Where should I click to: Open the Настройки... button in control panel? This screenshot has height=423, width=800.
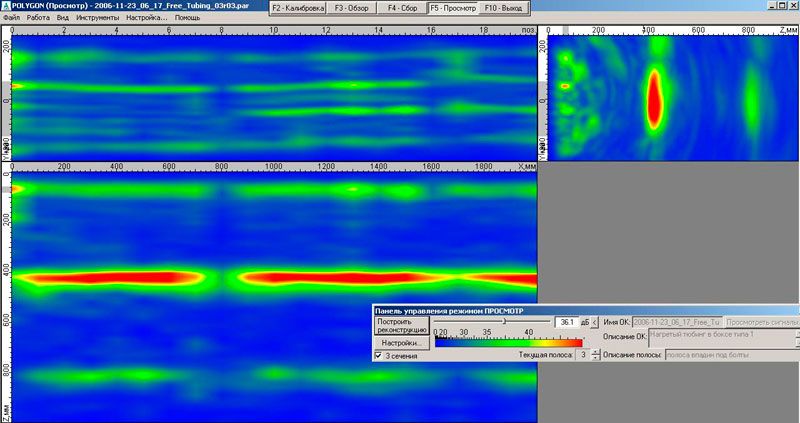point(402,343)
